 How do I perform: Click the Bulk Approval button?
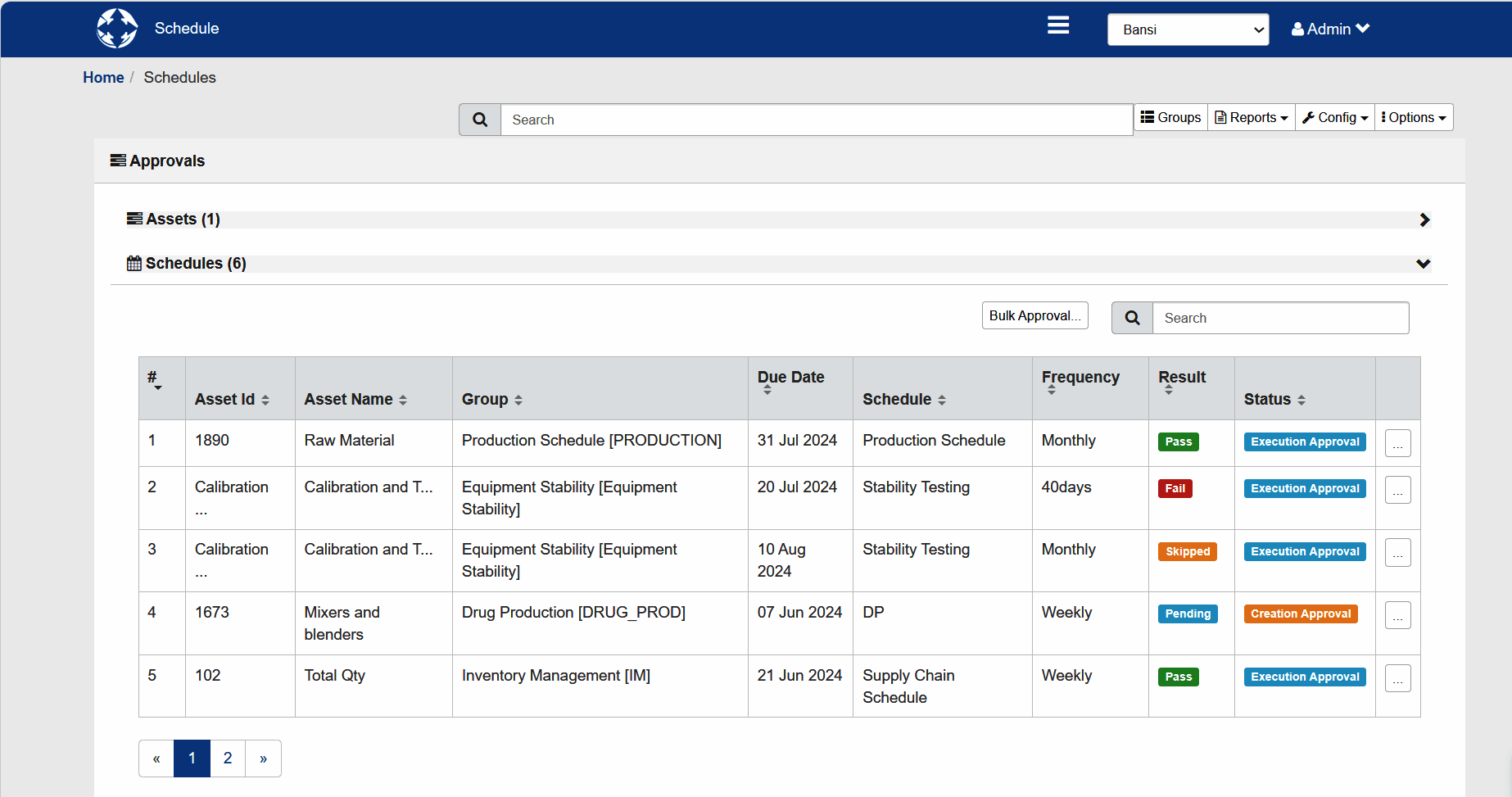coord(1034,315)
